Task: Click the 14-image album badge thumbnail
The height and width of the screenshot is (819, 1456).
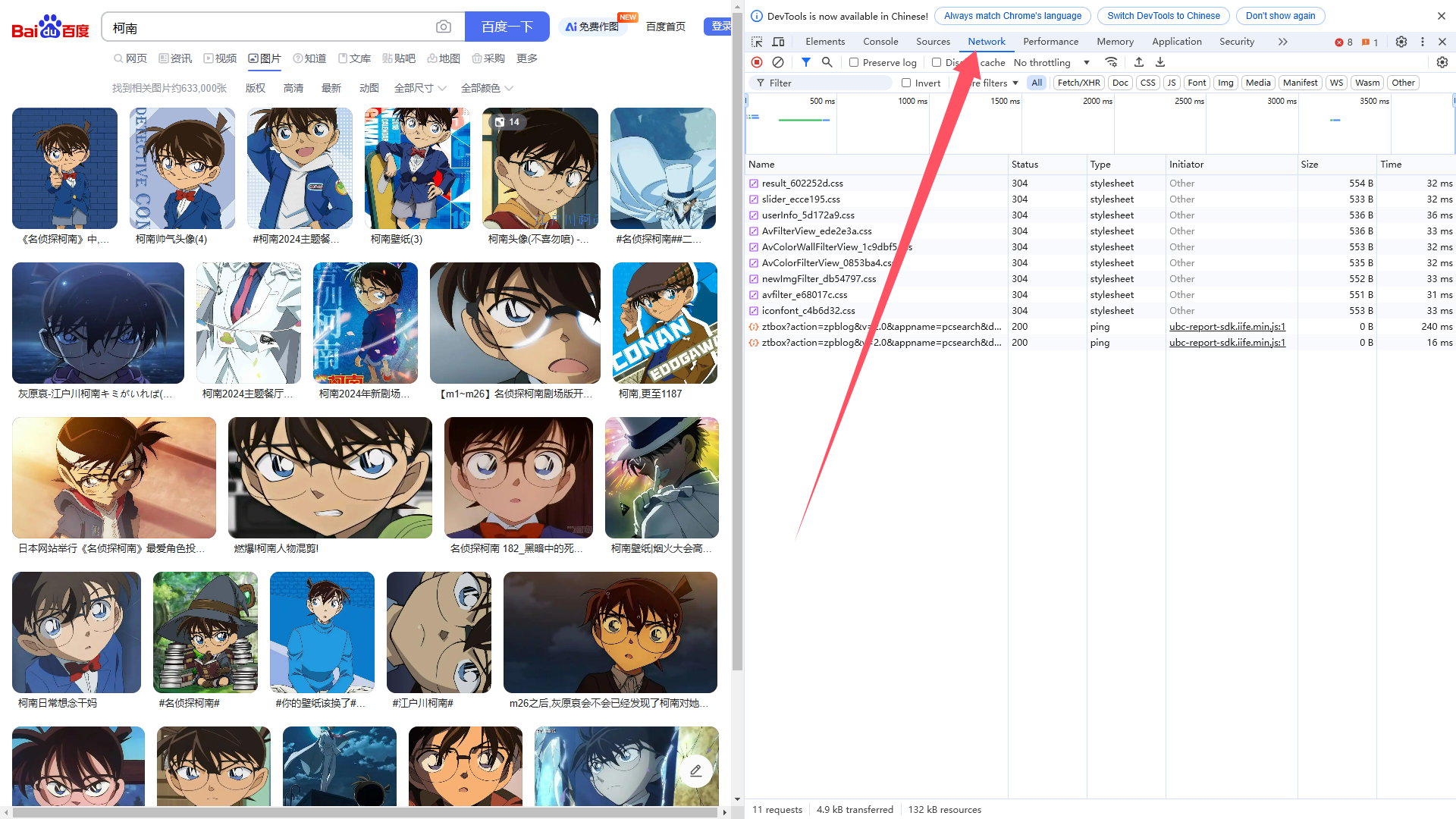Action: click(x=540, y=168)
